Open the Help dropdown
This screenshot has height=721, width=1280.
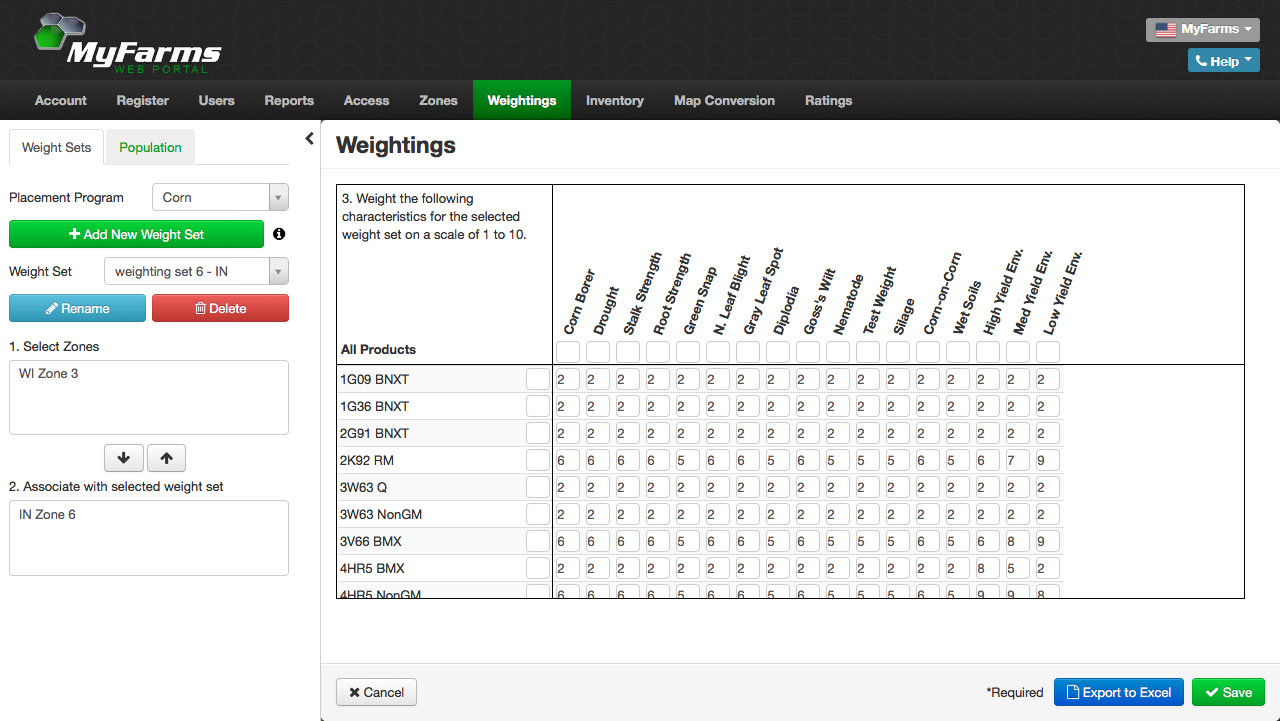pyautogui.click(x=1223, y=61)
